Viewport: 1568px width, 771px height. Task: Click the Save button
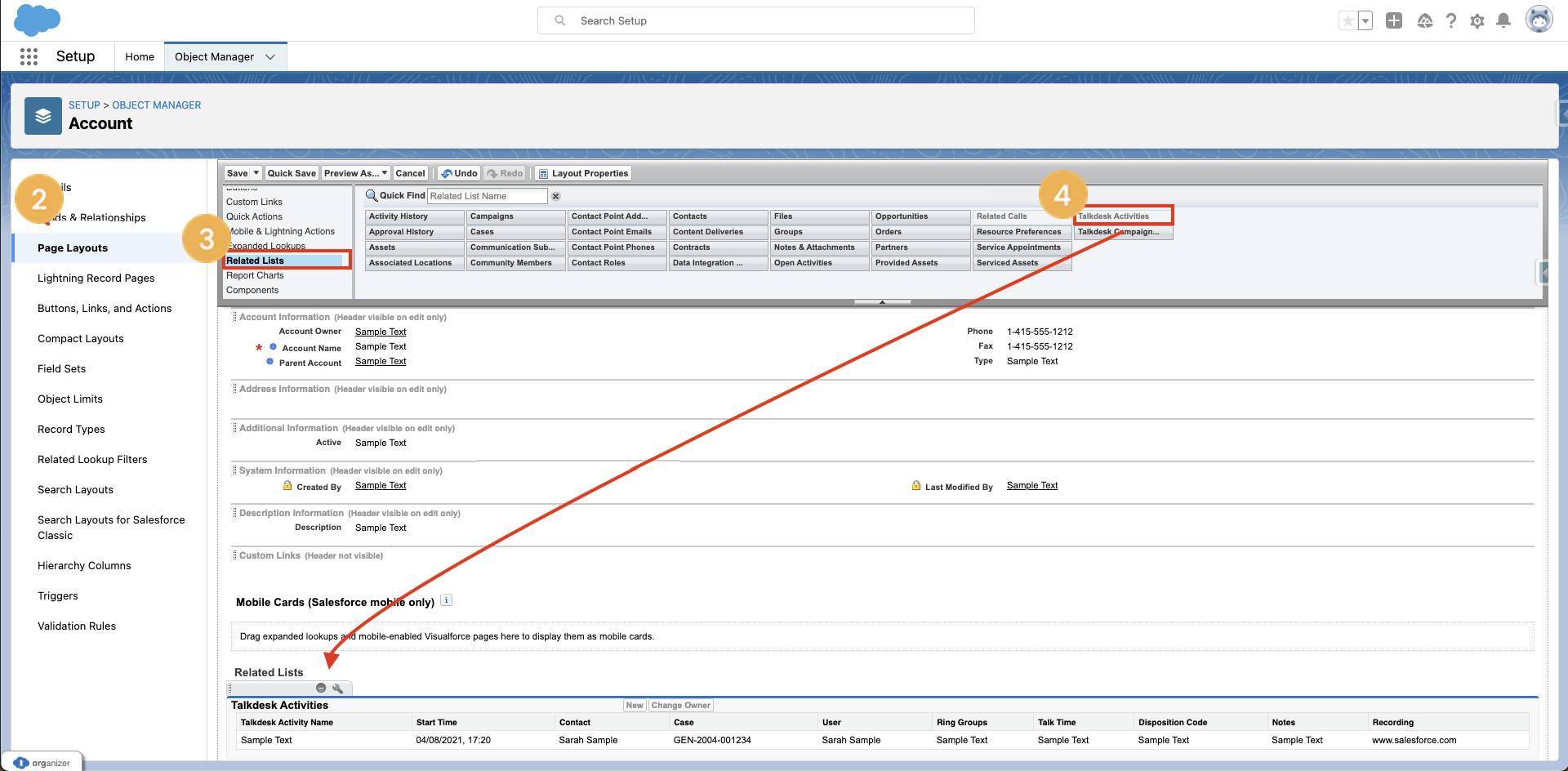(238, 173)
